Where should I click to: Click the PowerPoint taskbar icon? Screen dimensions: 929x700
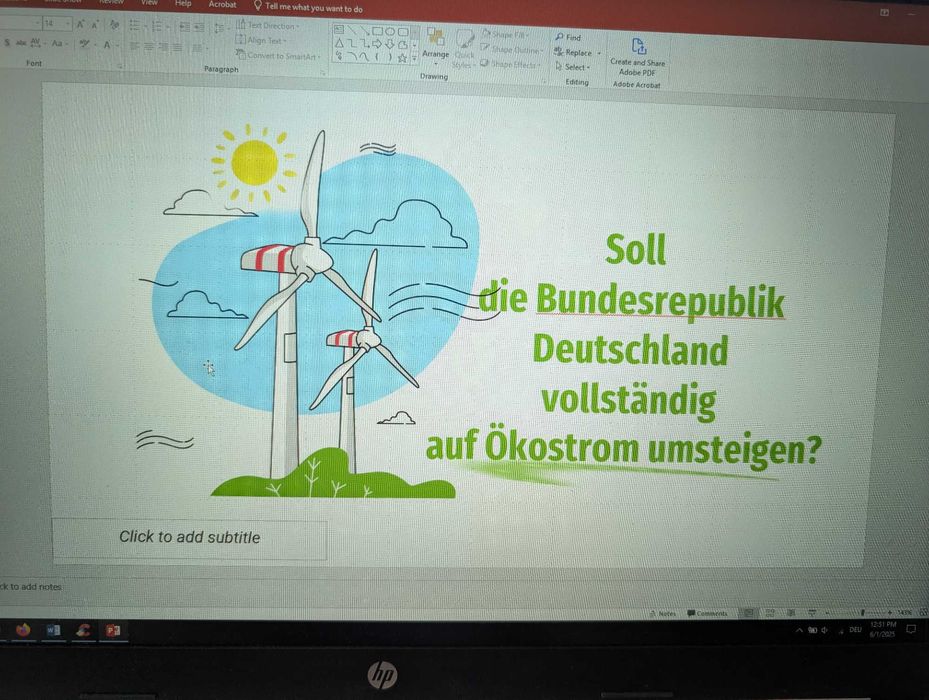point(113,631)
